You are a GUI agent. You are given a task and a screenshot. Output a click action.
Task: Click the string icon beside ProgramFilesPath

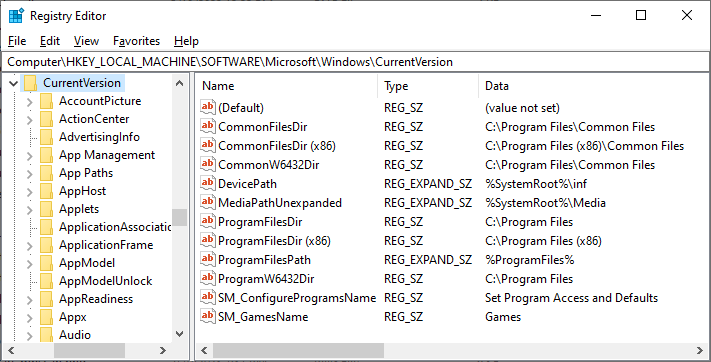point(208,259)
